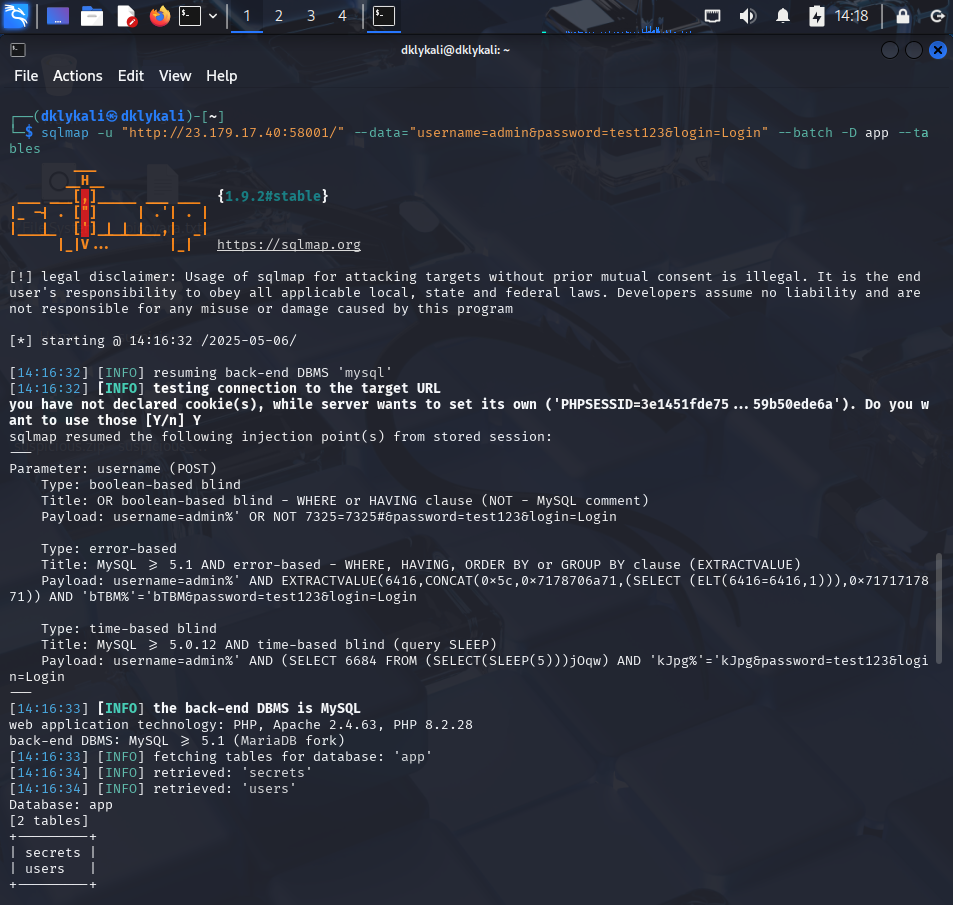Click 'Type: time-based blind' line
953x905 pixels.
[129, 628]
